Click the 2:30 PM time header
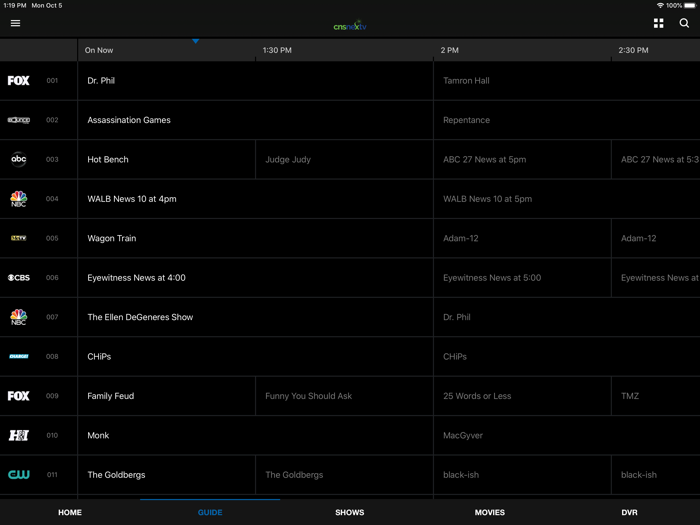 (633, 50)
